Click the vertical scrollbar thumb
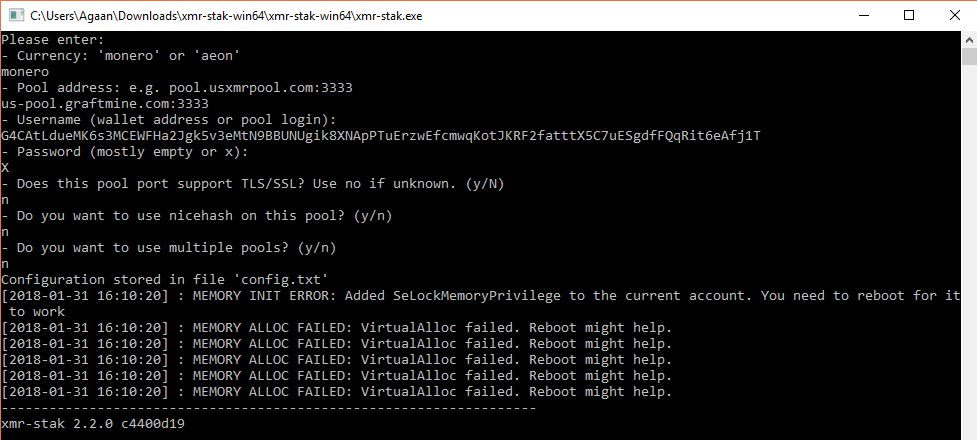The image size is (977, 440). pos(970,56)
